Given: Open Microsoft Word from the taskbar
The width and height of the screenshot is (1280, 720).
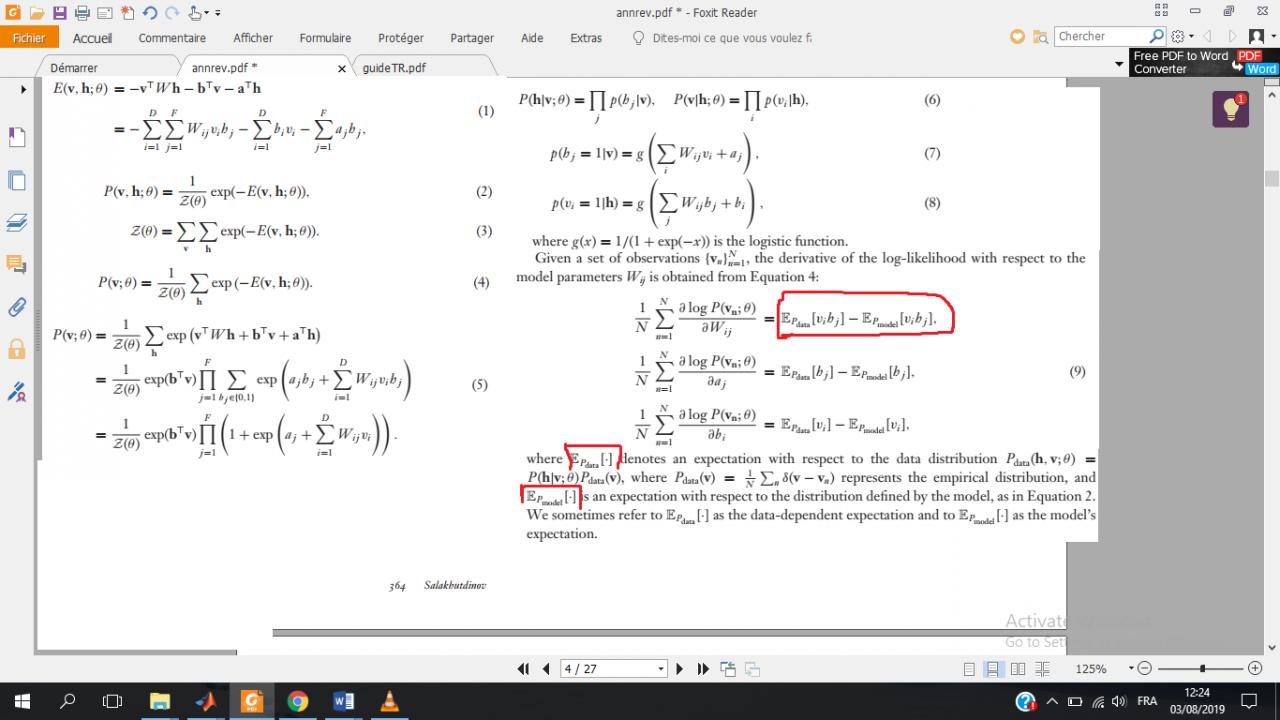Looking at the screenshot, I should click(343, 700).
